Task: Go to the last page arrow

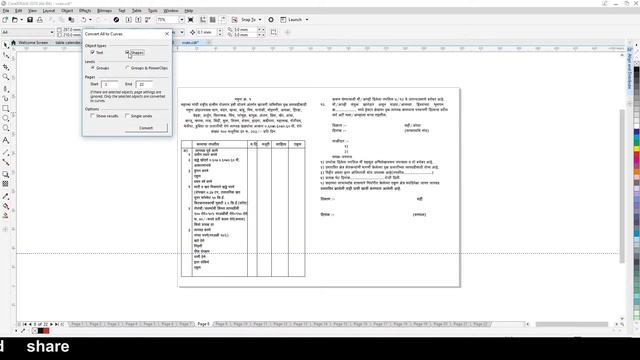Action: click(56, 324)
